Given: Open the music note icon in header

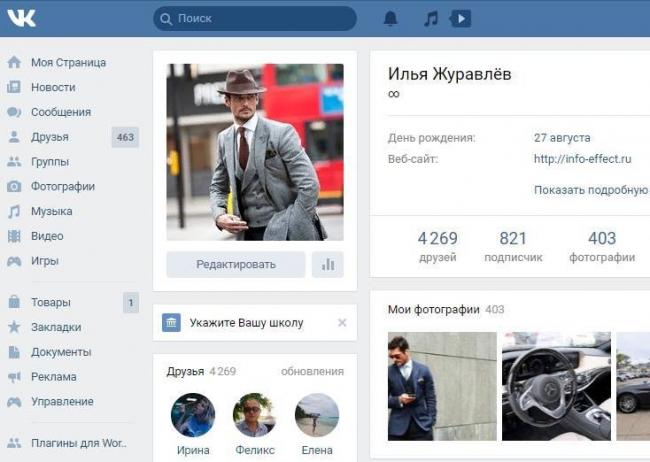Looking at the screenshot, I should pyautogui.click(x=431, y=18).
